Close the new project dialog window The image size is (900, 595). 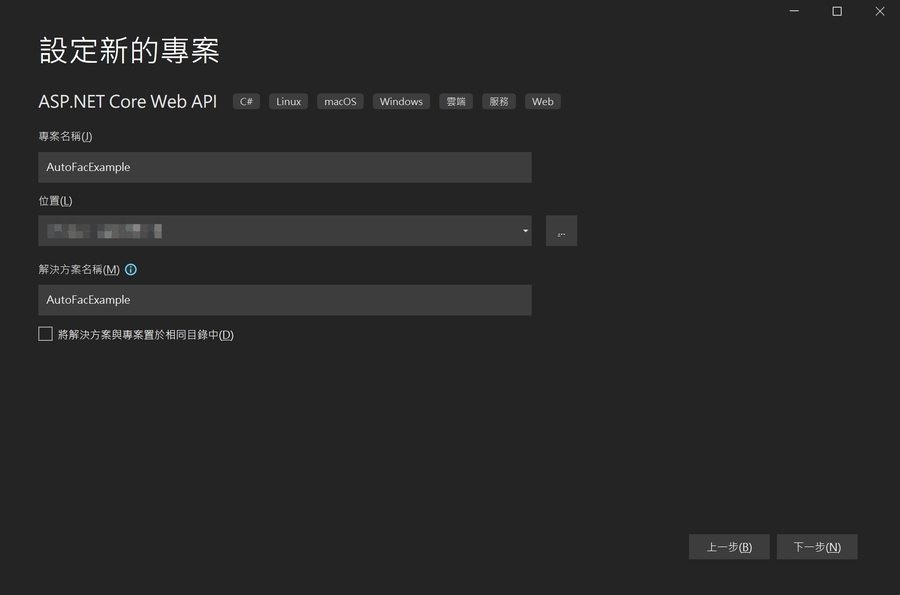(x=880, y=11)
